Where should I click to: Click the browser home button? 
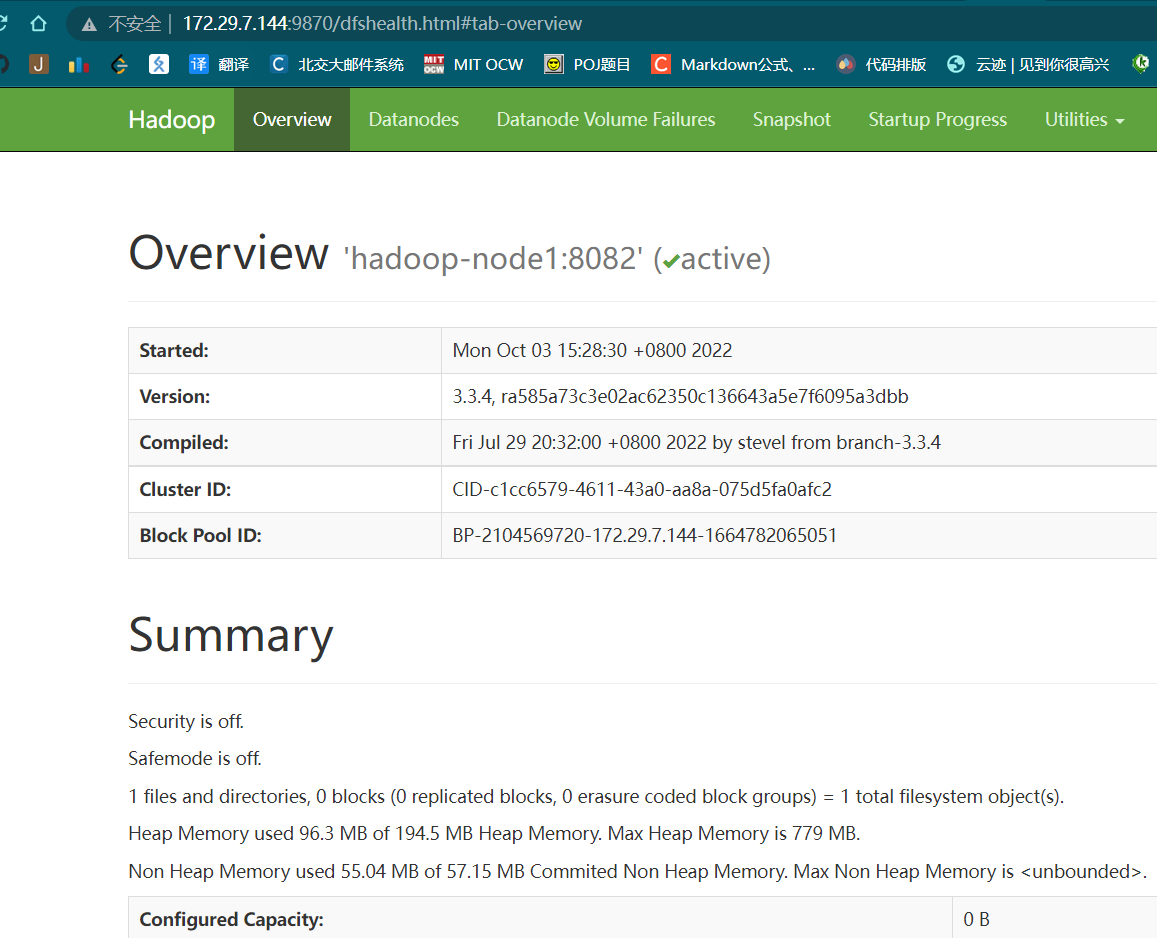point(38,24)
